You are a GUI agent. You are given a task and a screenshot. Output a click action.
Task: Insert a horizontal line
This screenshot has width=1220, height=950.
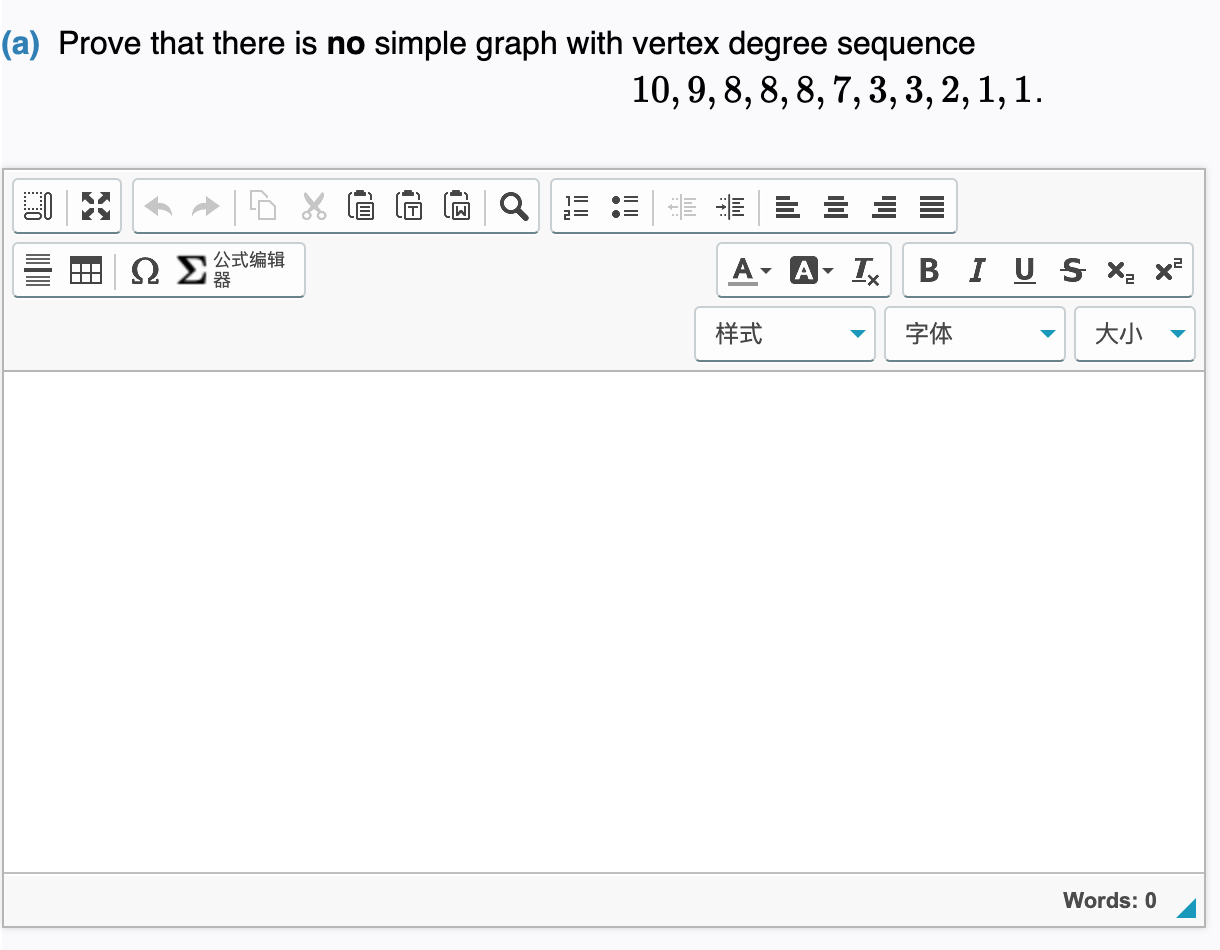pyautogui.click(x=38, y=270)
